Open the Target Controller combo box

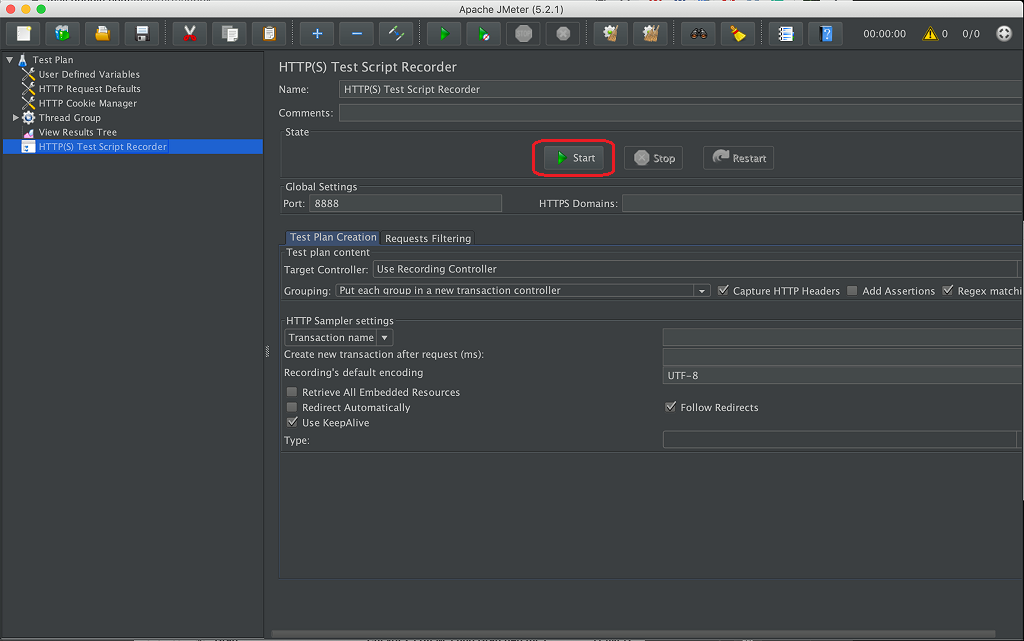click(696, 269)
